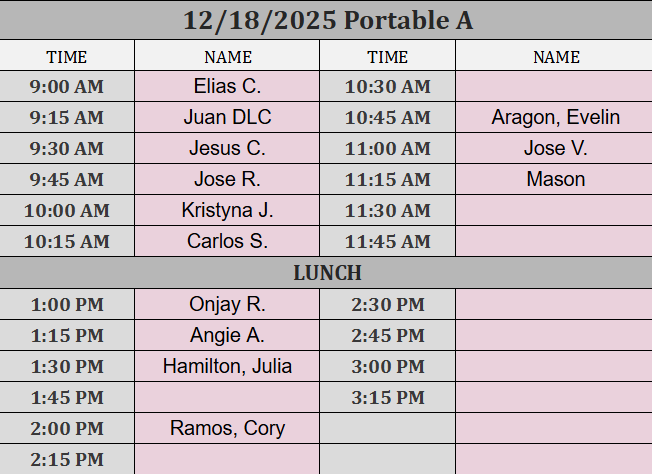Viewport: 652px width, 474px height.
Task: Select the Juan DLC cell
Action: point(227,118)
